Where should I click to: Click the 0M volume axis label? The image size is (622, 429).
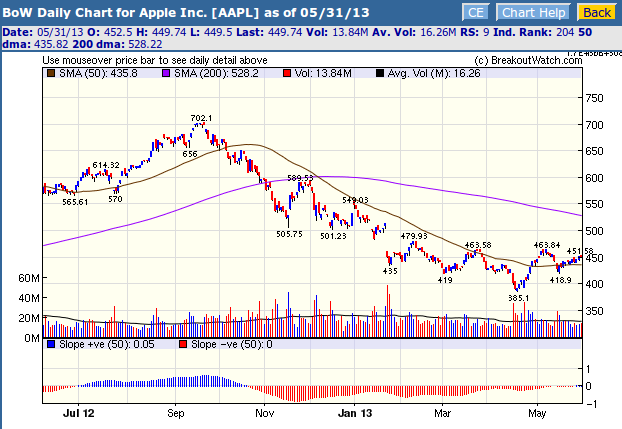[x=32, y=339]
